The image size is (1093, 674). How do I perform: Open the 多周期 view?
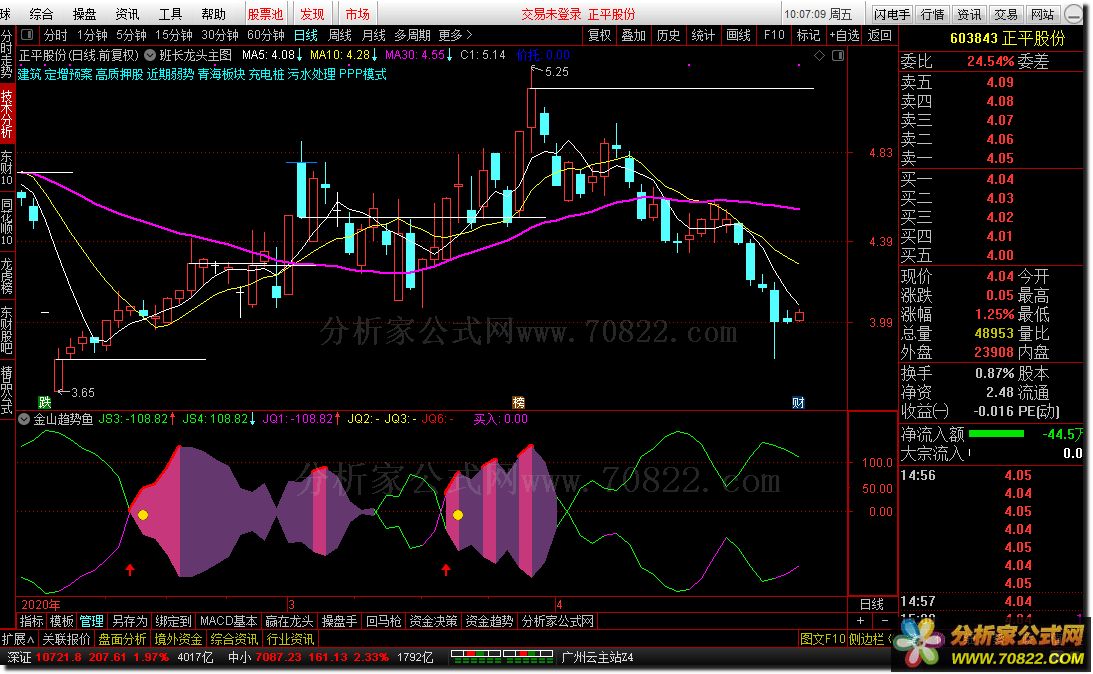point(412,35)
